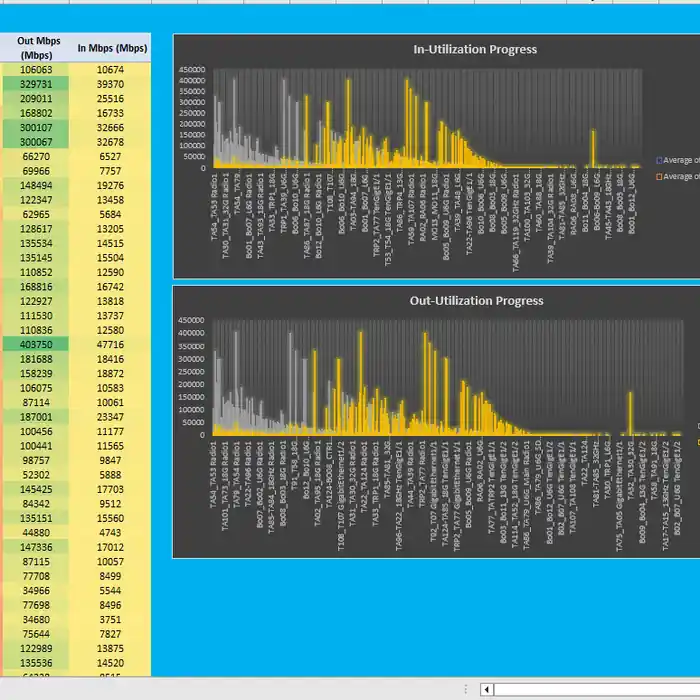The width and height of the screenshot is (700, 700).
Task: Click the 110852 cell
Action: 36,272
